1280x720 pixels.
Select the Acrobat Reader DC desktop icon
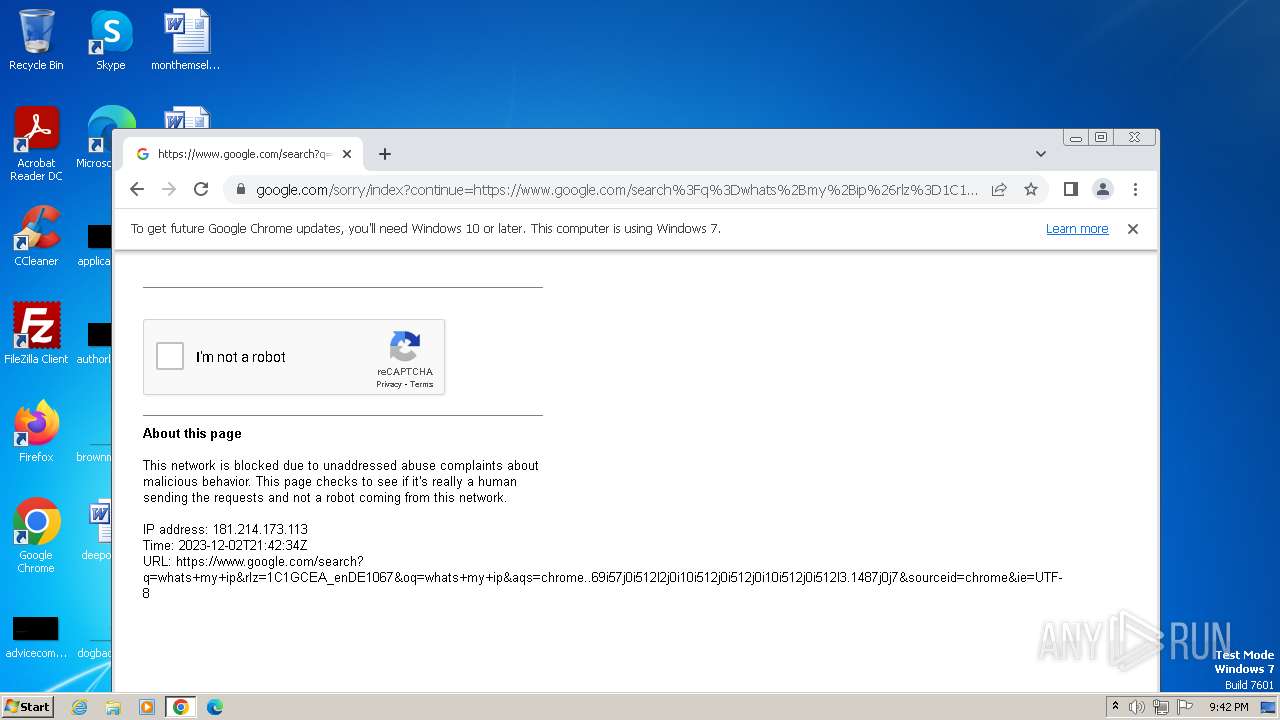36,144
